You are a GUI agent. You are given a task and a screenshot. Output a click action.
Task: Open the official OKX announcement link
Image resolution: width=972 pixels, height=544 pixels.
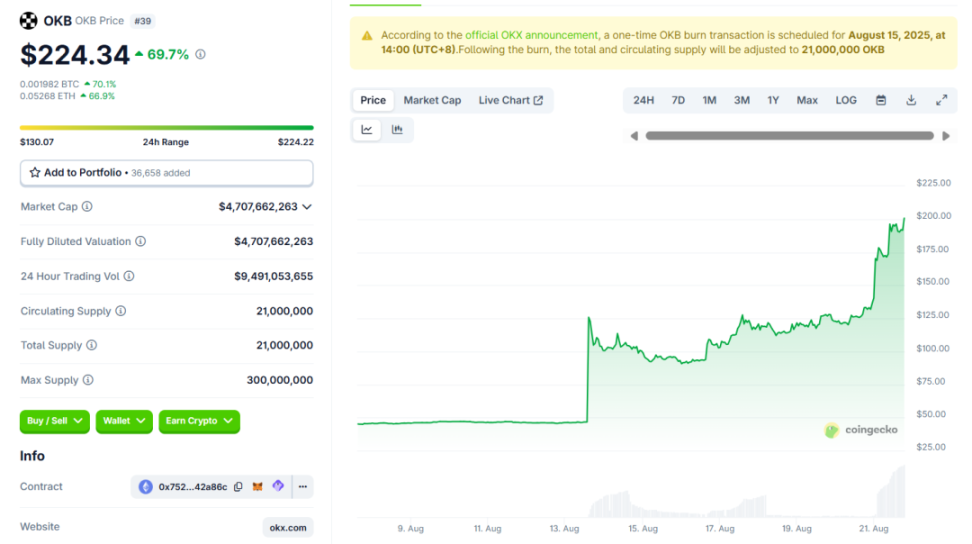531,35
